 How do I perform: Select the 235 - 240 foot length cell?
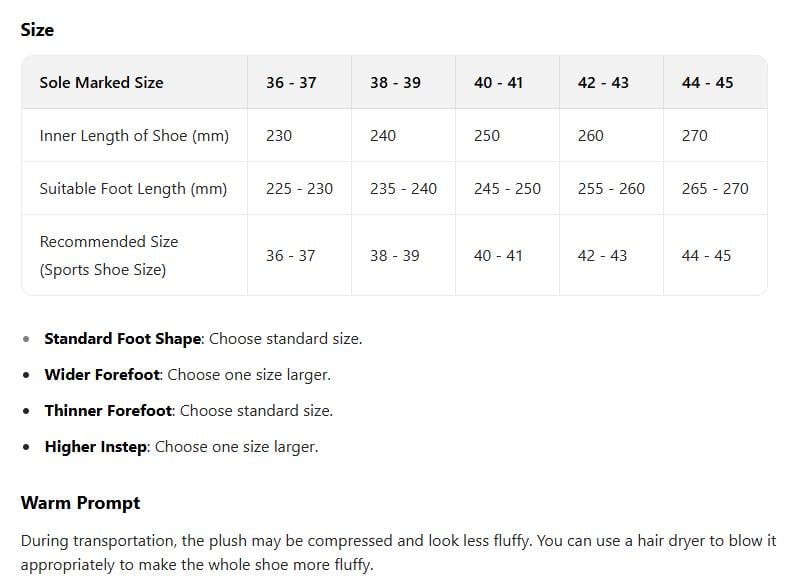pos(403,188)
